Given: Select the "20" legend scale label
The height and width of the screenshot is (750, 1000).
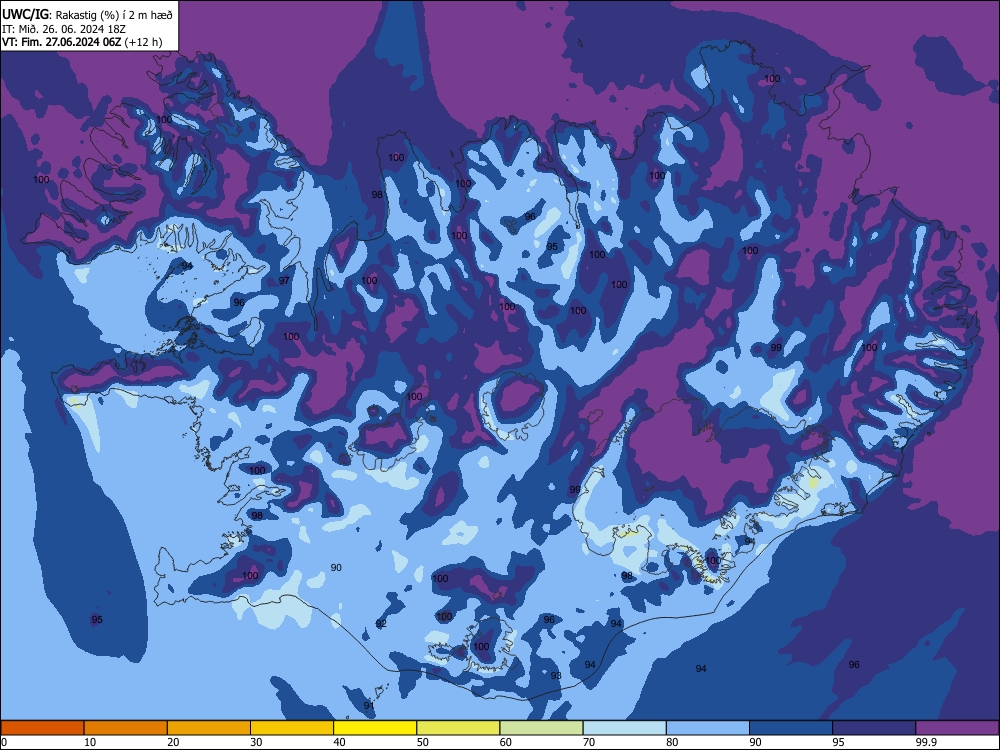Looking at the screenshot, I should tap(173, 742).
